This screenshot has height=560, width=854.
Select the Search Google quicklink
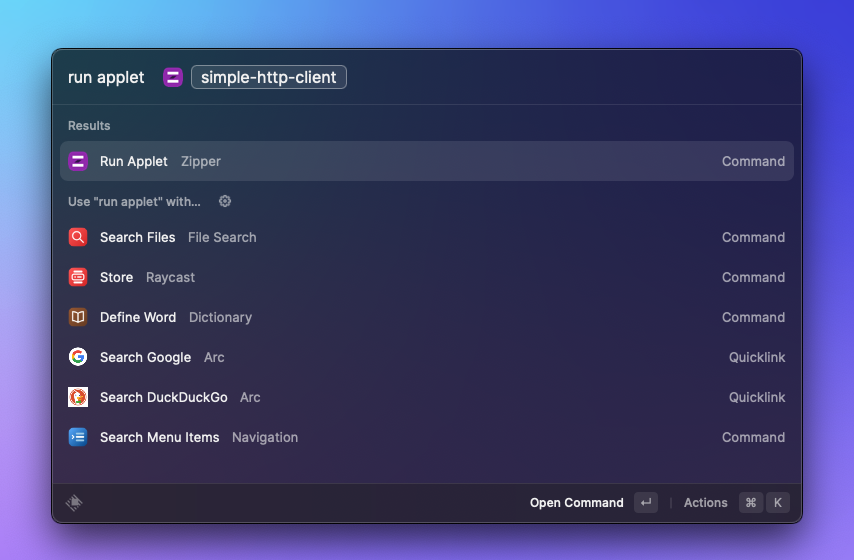coord(427,357)
